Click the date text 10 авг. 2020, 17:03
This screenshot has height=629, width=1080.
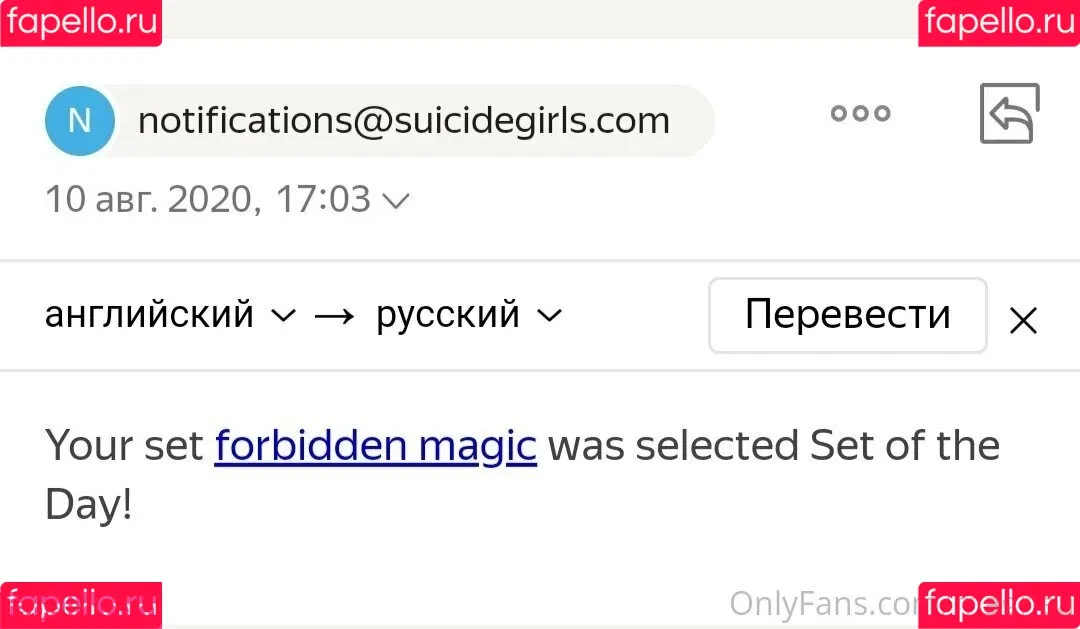click(x=208, y=199)
